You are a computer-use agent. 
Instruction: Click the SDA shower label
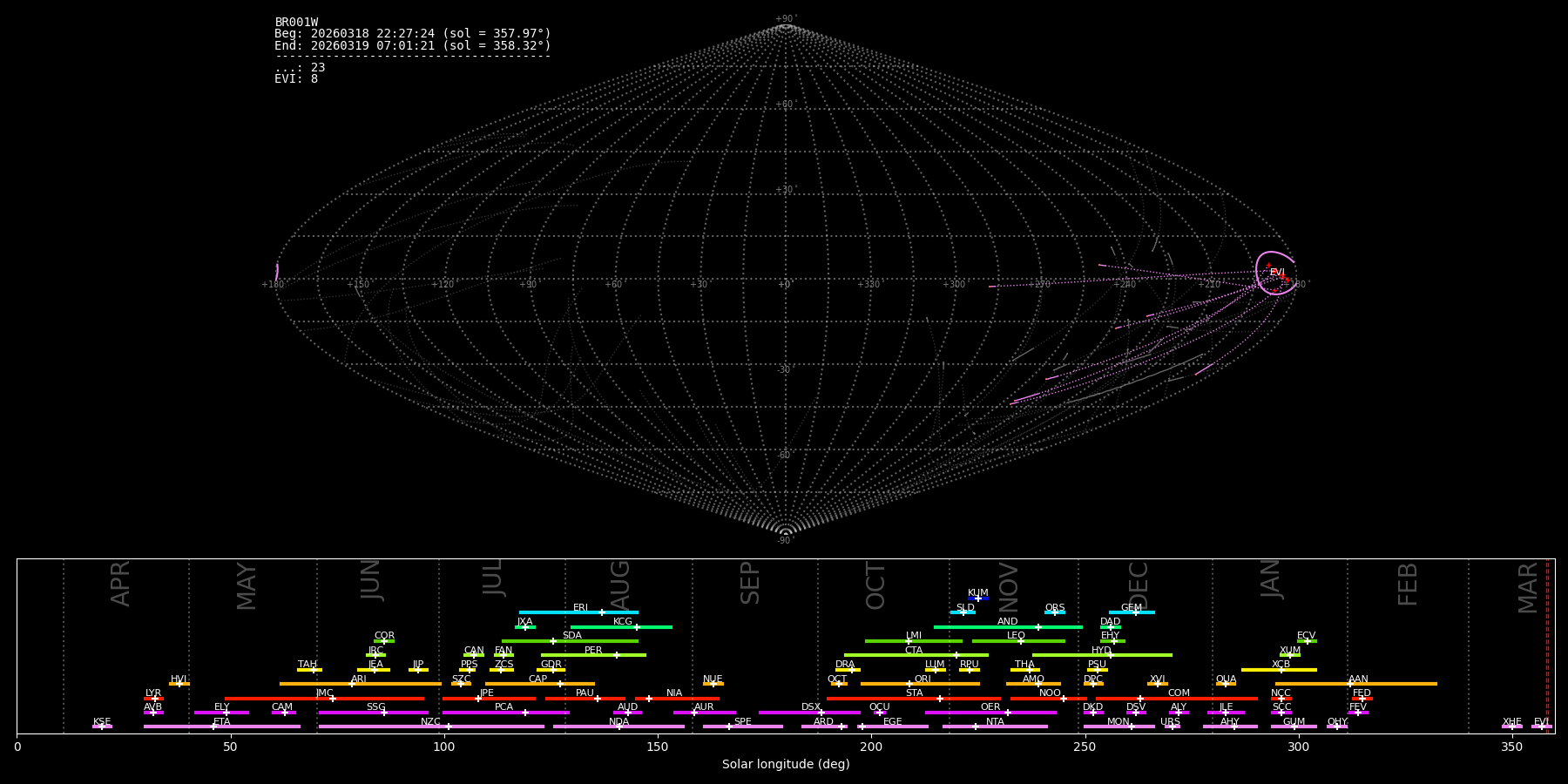tap(571, 636)
